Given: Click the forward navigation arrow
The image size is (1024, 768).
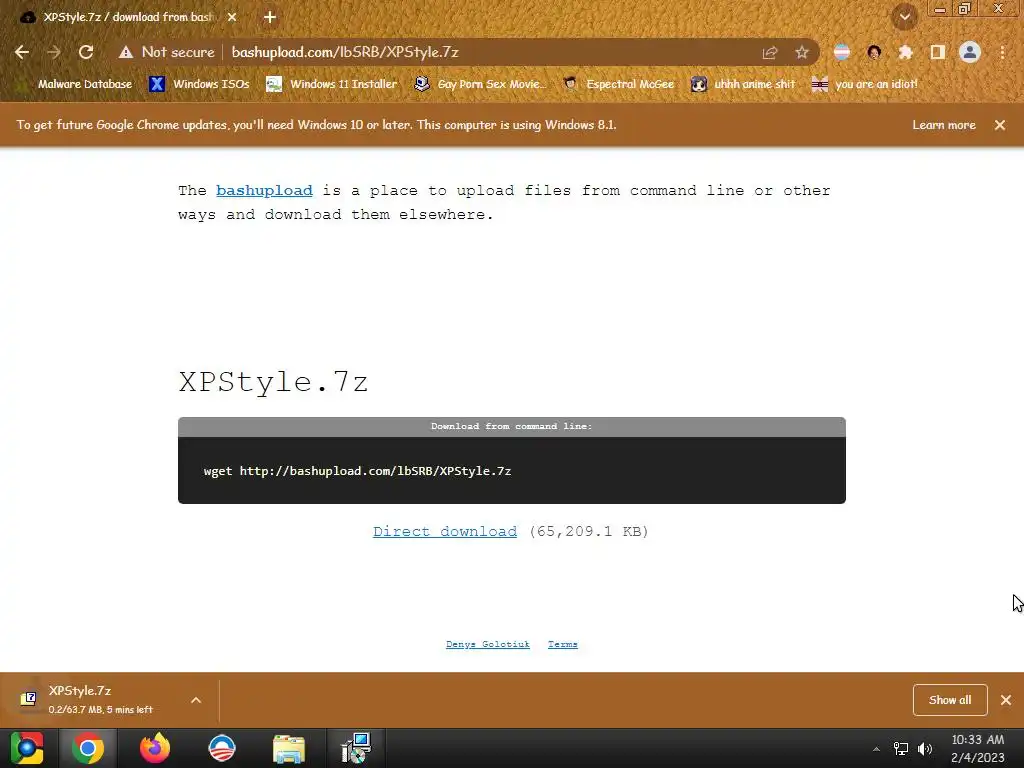Looking at the screenshot, I should [54, 52].
